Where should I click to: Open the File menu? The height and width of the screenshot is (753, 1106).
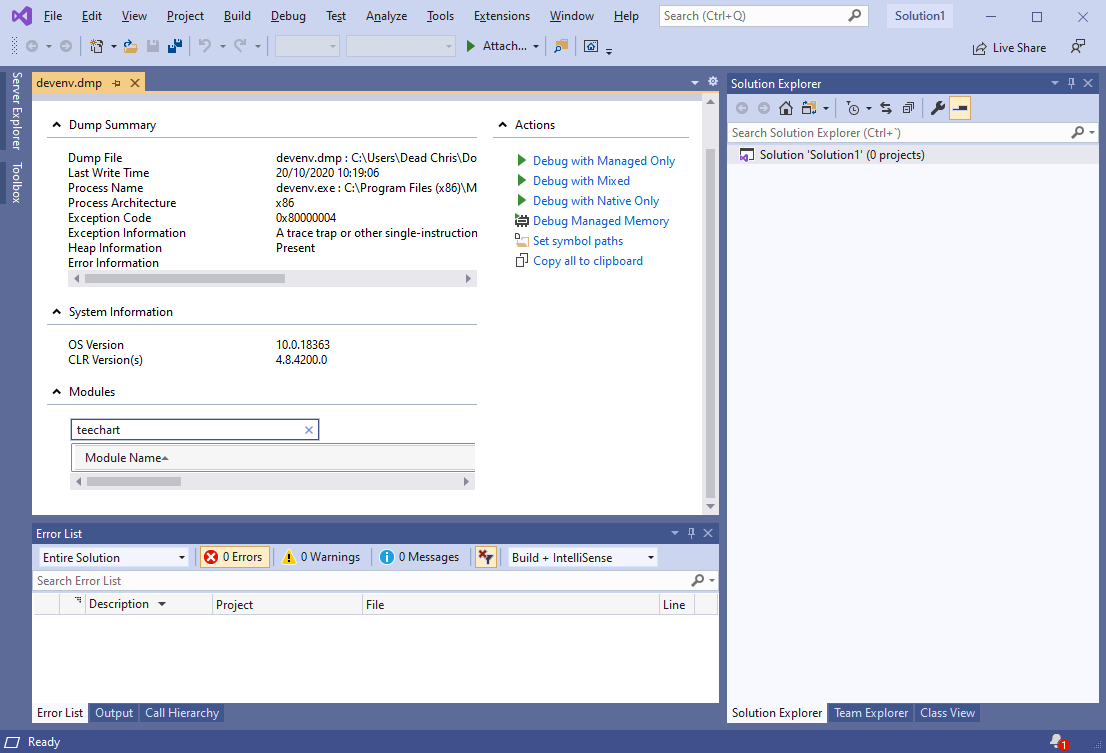pos(53,16)
